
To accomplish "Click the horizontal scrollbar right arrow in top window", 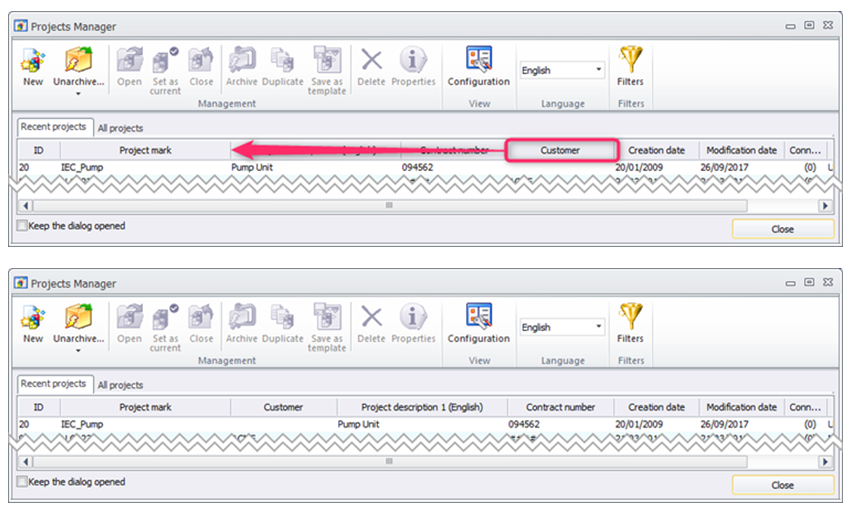I will coord(825,206).
